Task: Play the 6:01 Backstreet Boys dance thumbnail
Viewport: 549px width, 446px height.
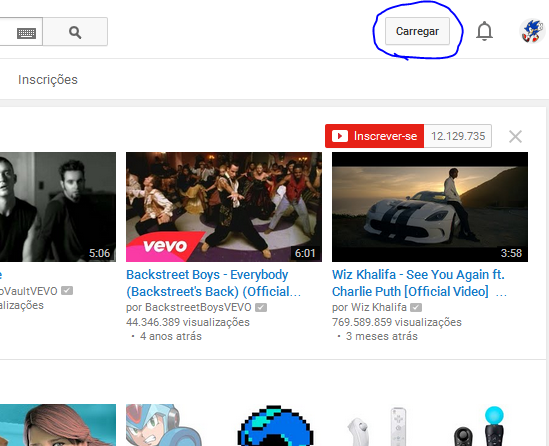Action: coord(224,207)
